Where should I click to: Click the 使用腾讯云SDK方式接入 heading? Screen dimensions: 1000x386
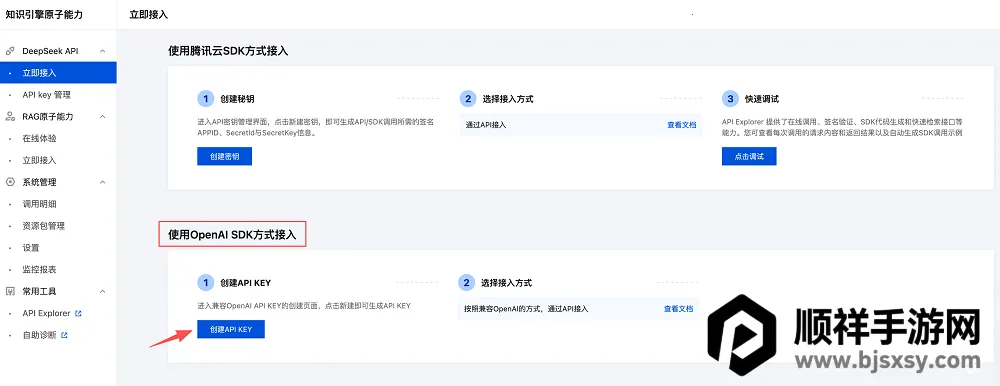point(228,51)
